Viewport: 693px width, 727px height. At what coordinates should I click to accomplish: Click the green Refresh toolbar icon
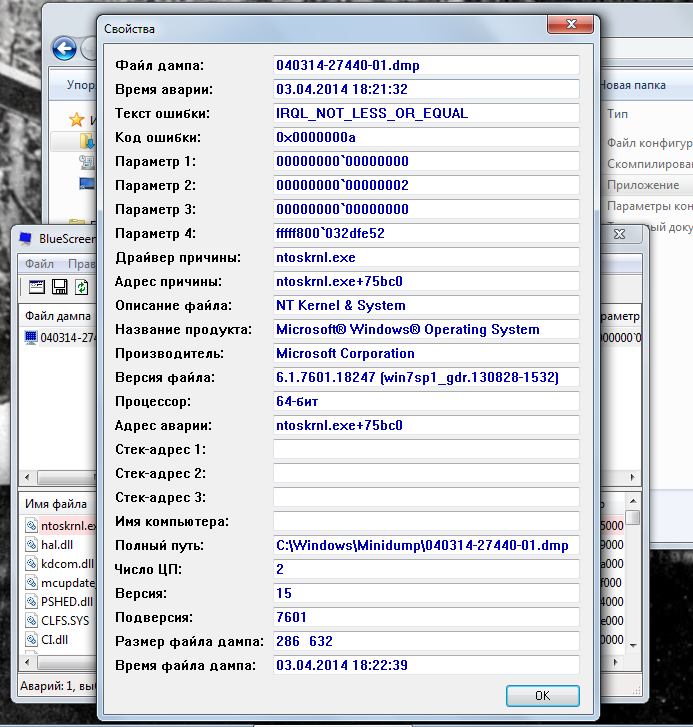click(x=81, y=288)
